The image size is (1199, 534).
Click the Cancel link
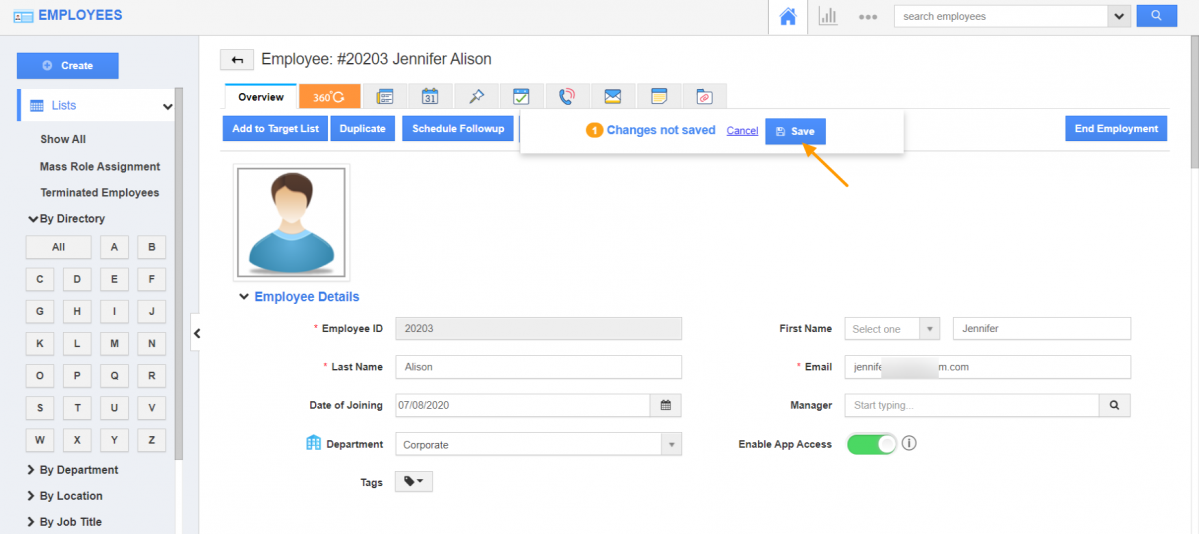coord(742,131)
